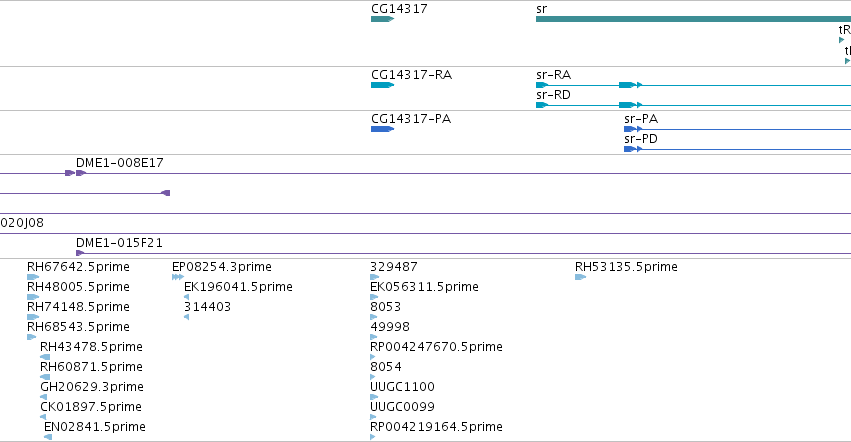Select the RH67642.5prime EST arrow
This screenshot has width=851, height=442.
pyautogui.click(x=33, y=277)
